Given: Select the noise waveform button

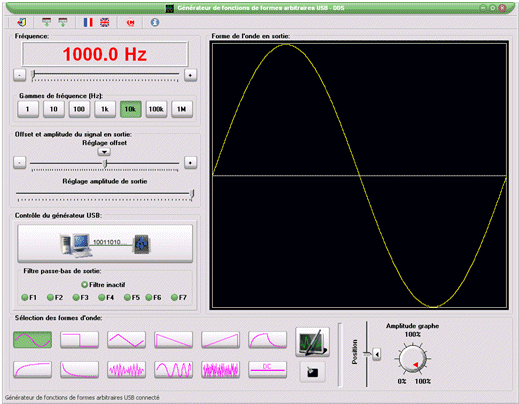Looking at the screenshot, I should [221, 369].
